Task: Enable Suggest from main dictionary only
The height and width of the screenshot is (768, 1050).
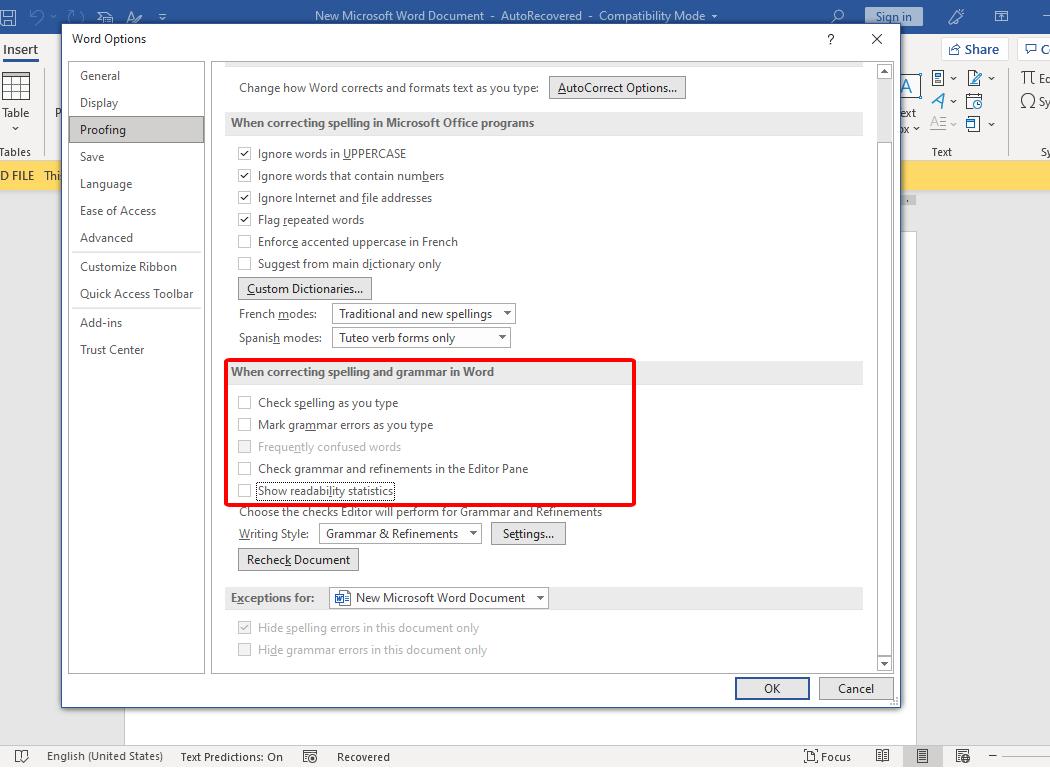Action: (x=245, y=264)
